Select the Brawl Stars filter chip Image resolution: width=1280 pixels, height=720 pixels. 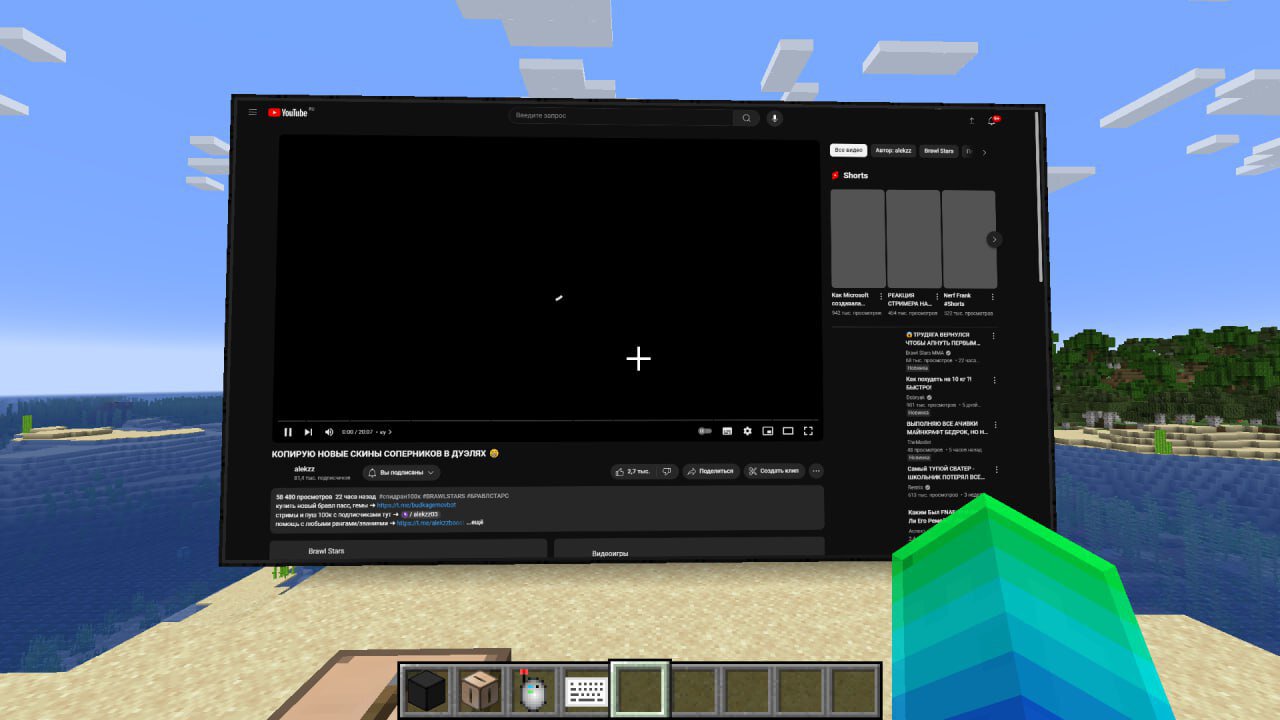pyautogui.click(x=939, y=151)
